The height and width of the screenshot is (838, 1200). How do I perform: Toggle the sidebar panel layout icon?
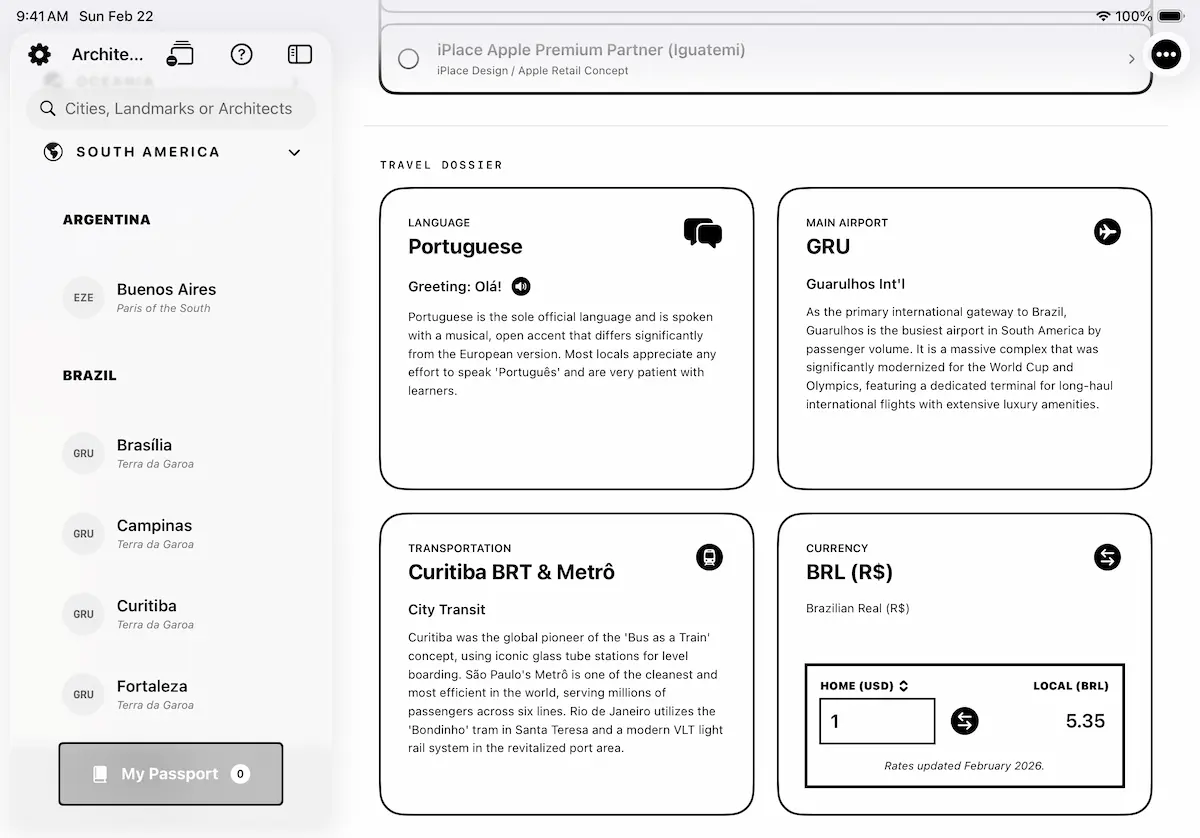point(300,54)
